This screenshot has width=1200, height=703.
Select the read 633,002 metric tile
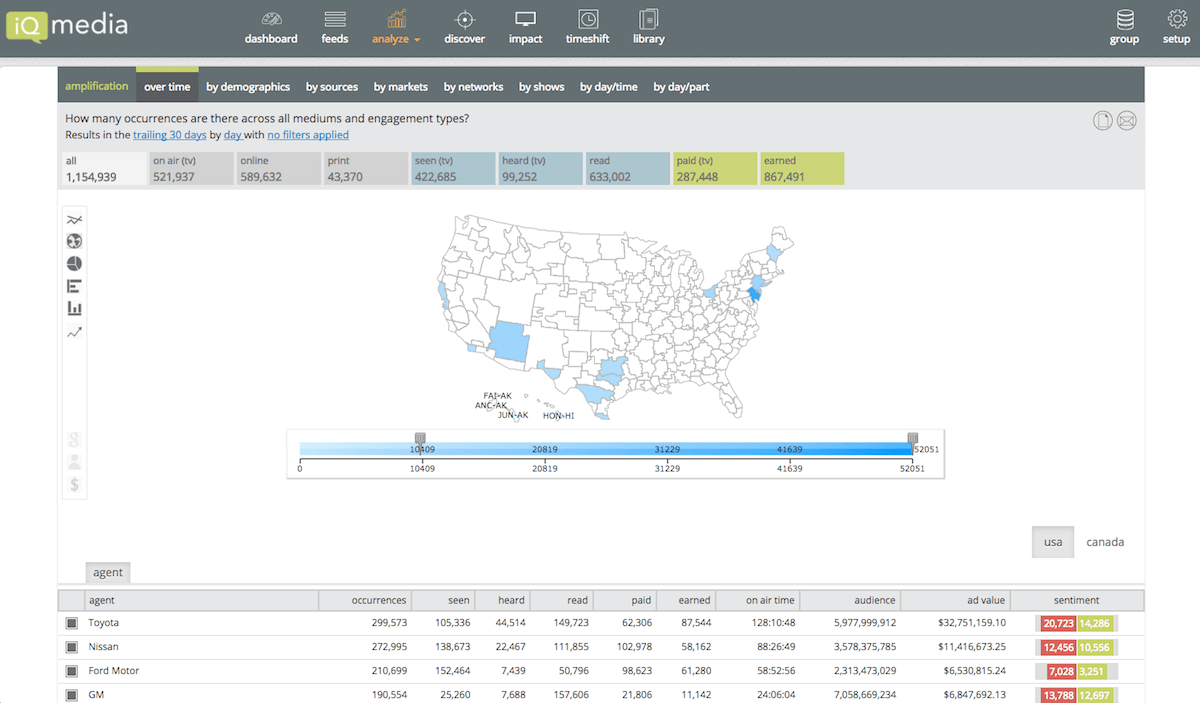(626, 169)
